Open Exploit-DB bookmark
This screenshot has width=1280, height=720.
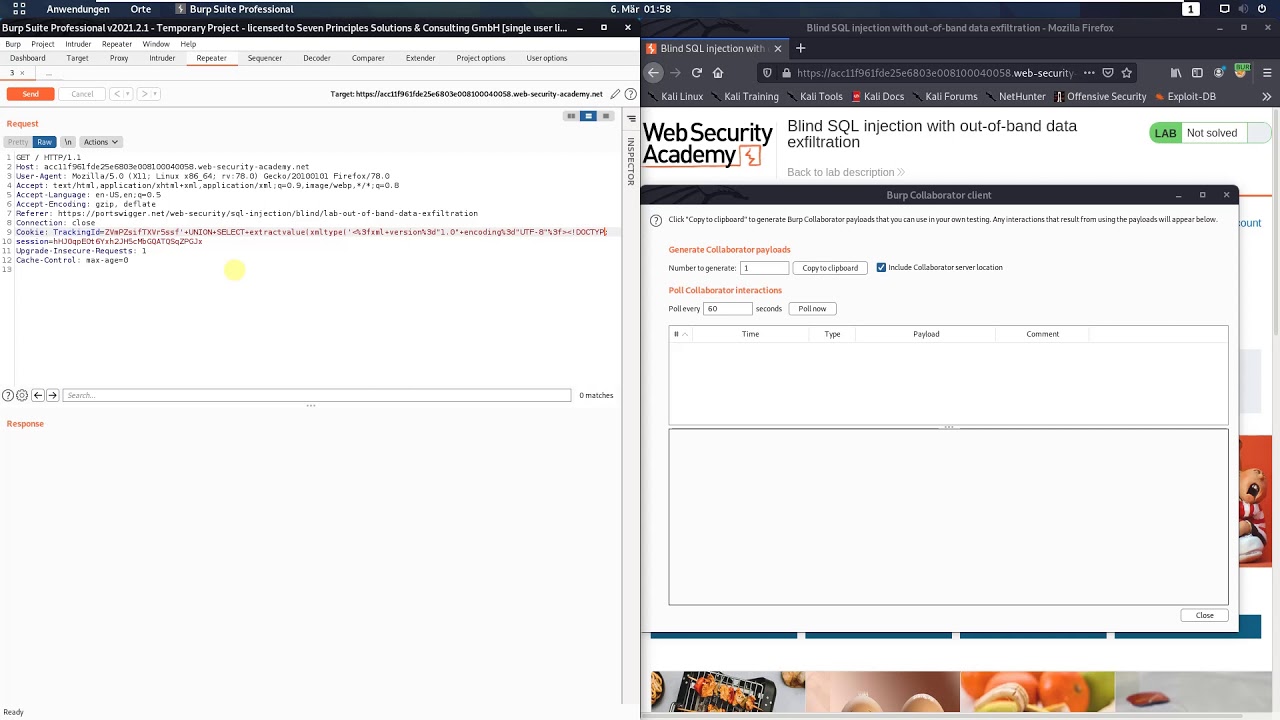click(x=1184, y=97)
